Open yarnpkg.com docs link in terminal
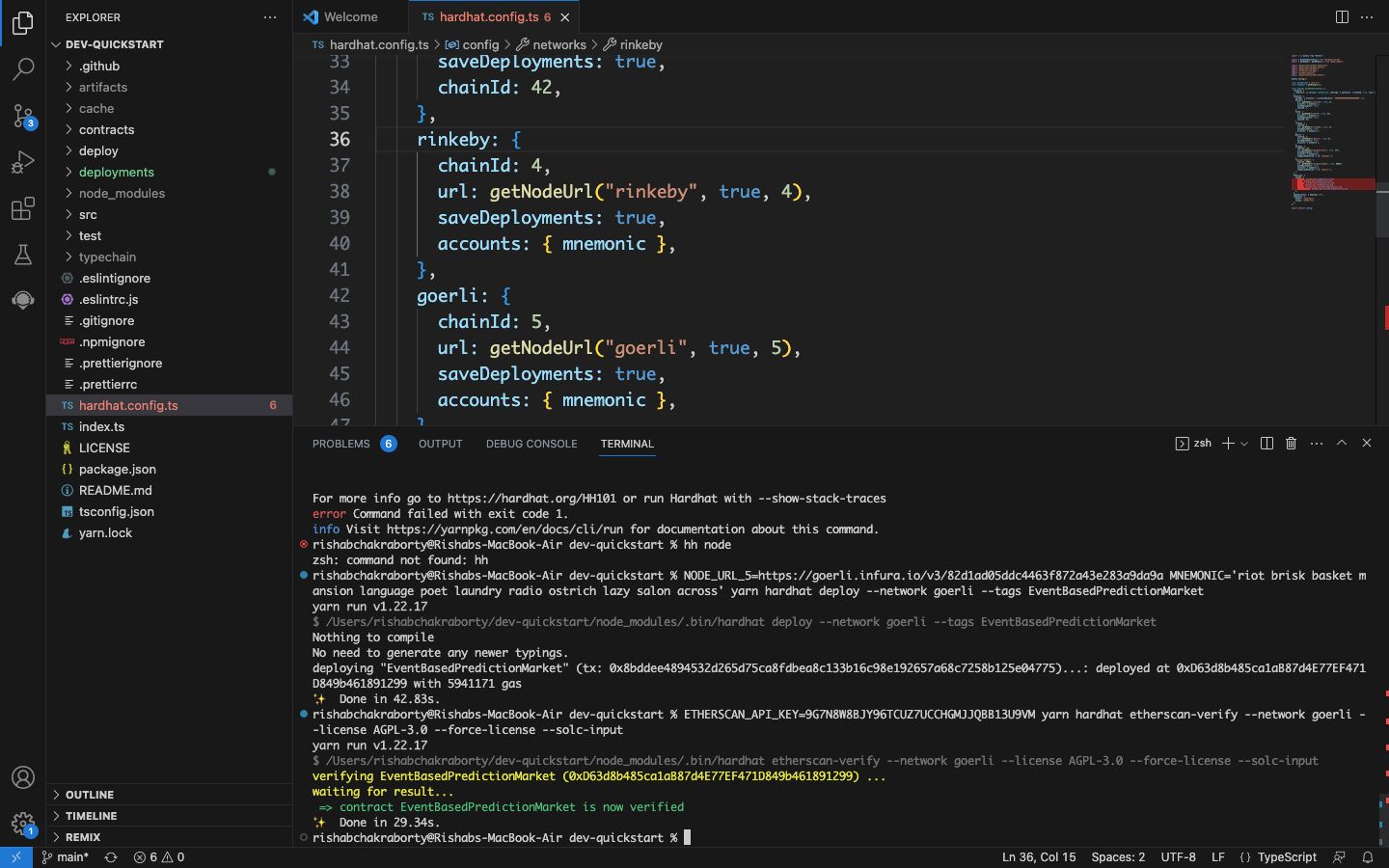Image resolution: width=1389 pixels, height=868 pixels. 504,529
